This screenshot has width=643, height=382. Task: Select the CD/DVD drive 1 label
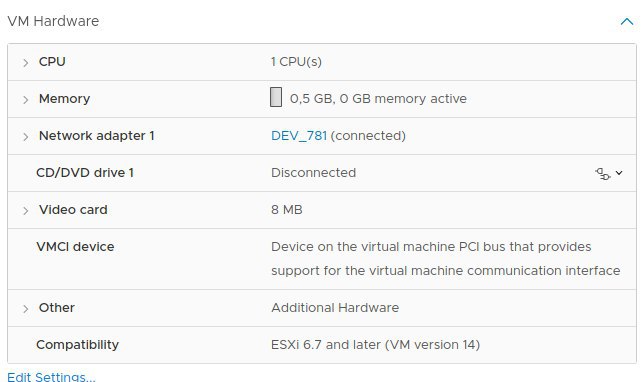point(85,173)
